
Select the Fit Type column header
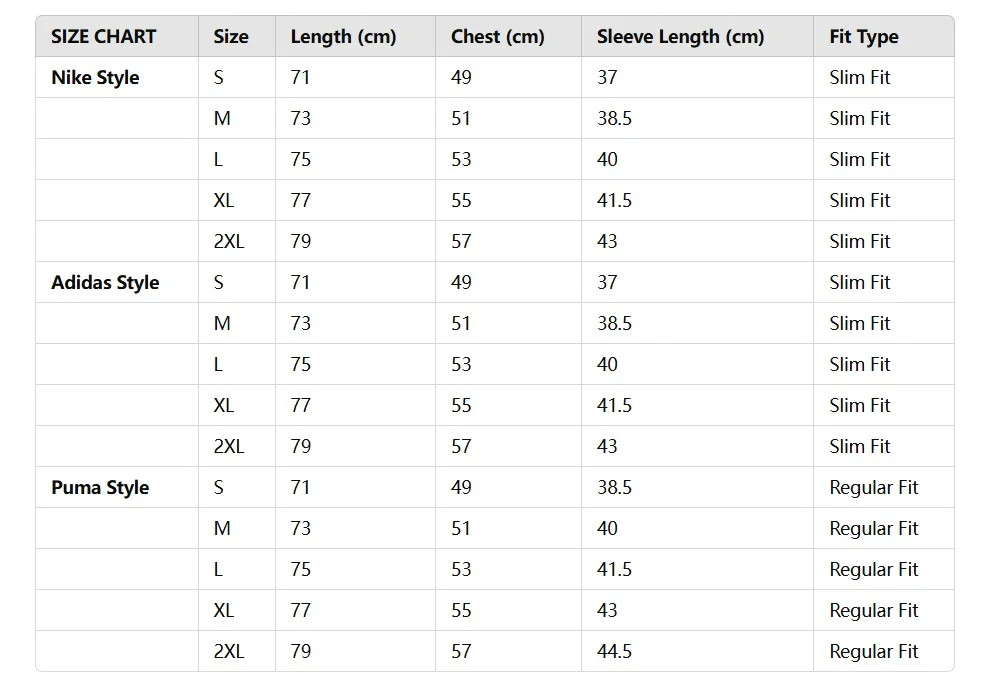863,37
